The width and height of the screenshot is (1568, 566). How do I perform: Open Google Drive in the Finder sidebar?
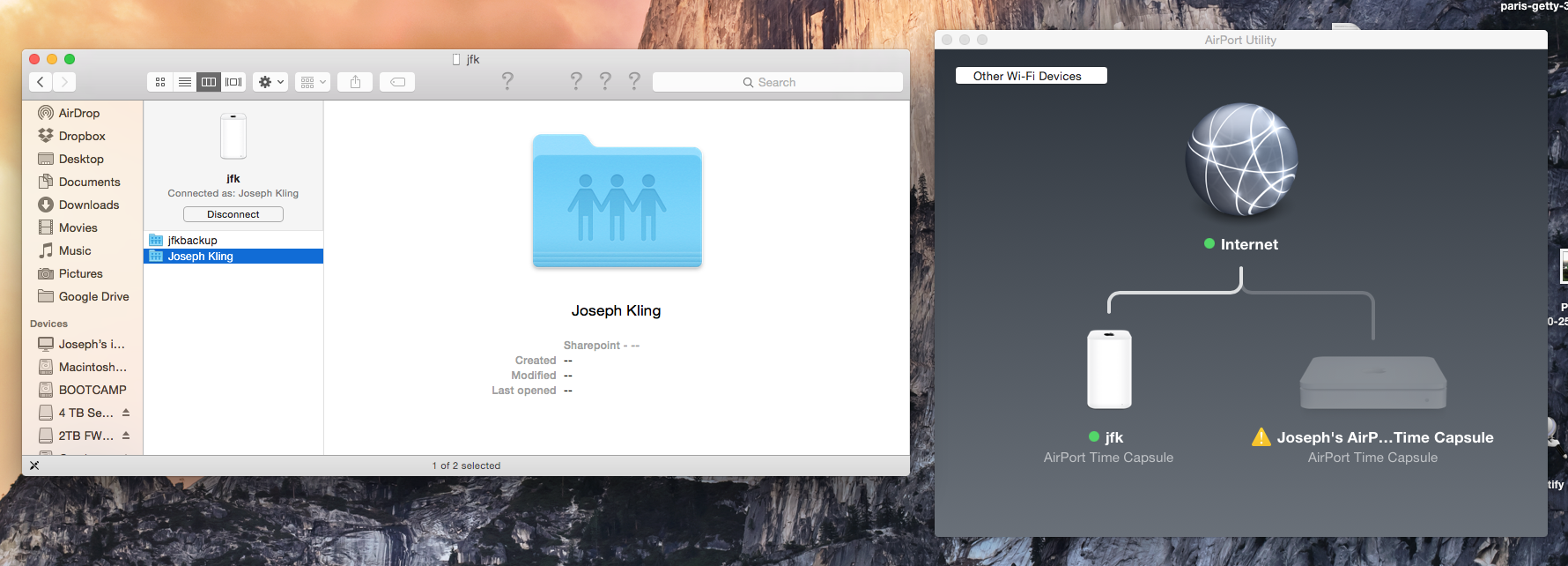click(x=93, y=296)
